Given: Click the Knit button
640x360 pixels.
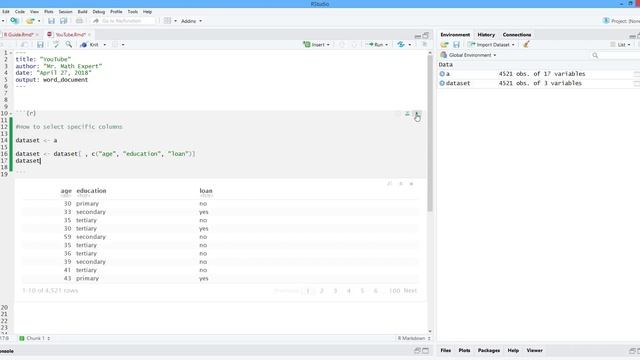Looking at the screenshot, I should pyautogui.click(x=90, y=44).
